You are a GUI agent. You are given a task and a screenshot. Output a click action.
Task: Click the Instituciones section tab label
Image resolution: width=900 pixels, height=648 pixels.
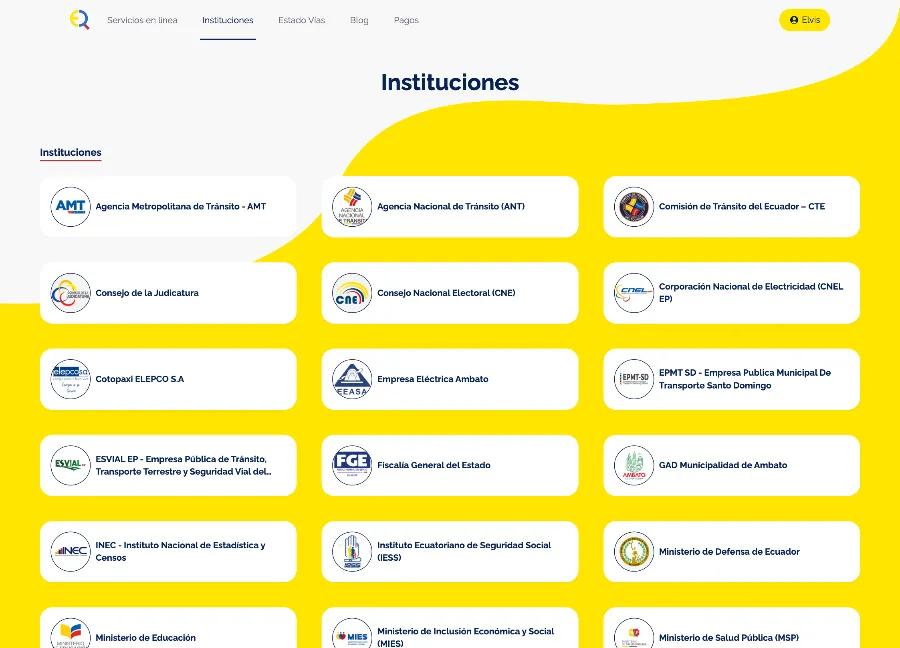[x=71, y=153]
